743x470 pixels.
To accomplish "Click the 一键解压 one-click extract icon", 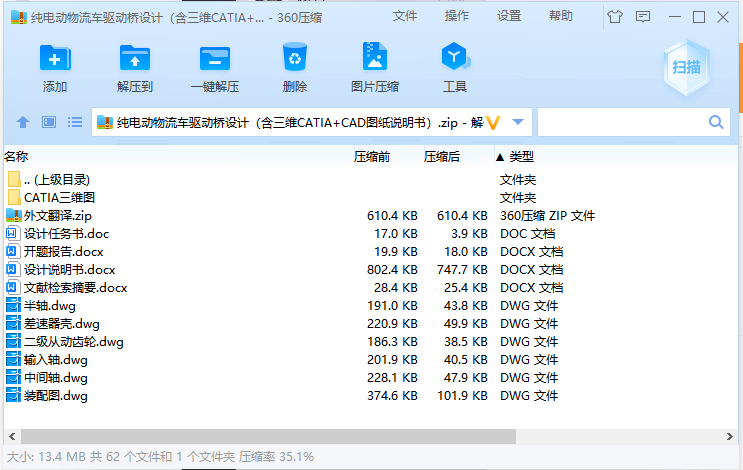I will [x=215, y=58].
